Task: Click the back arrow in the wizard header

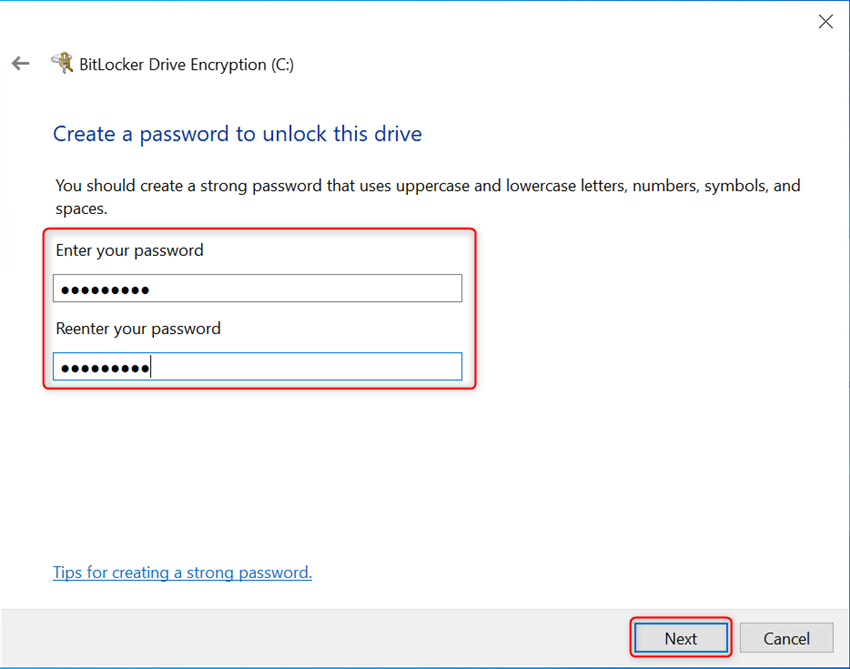Action: pos(20,64)
